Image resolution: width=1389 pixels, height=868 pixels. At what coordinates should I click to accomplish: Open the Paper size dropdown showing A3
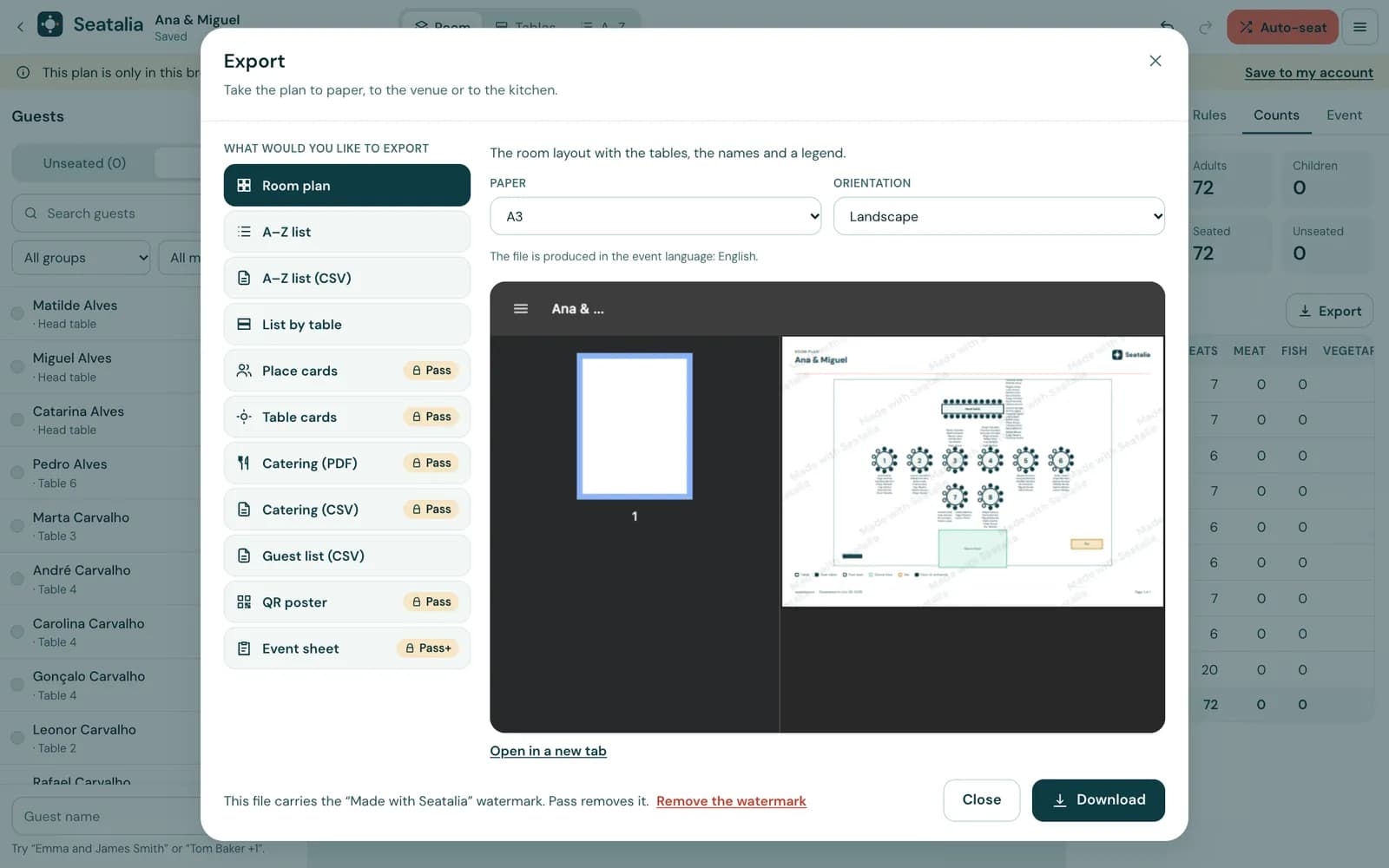pyautogui.click(x=655, y=216)
